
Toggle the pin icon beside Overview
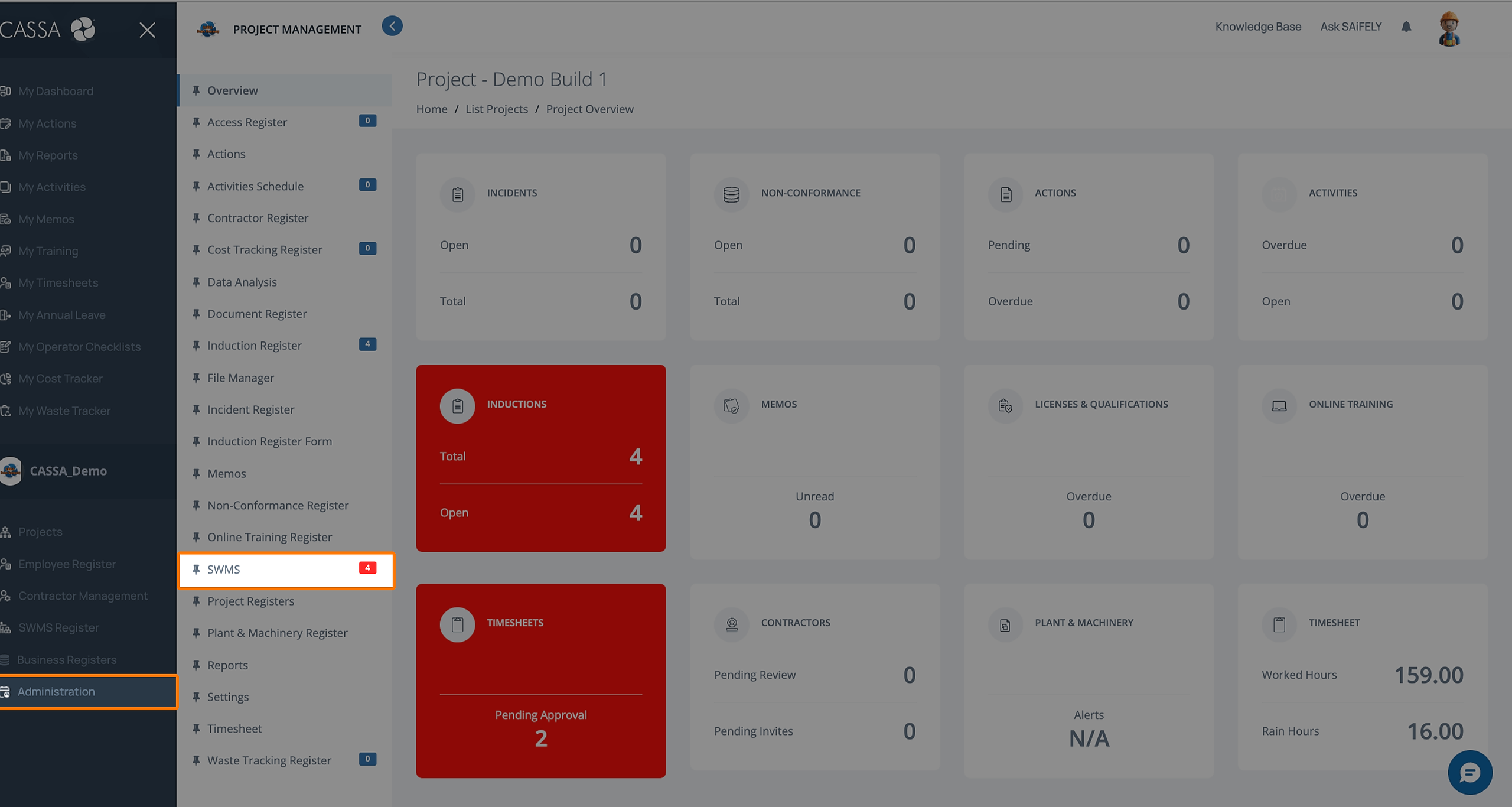pyautogui.click(x=196, y=90)
